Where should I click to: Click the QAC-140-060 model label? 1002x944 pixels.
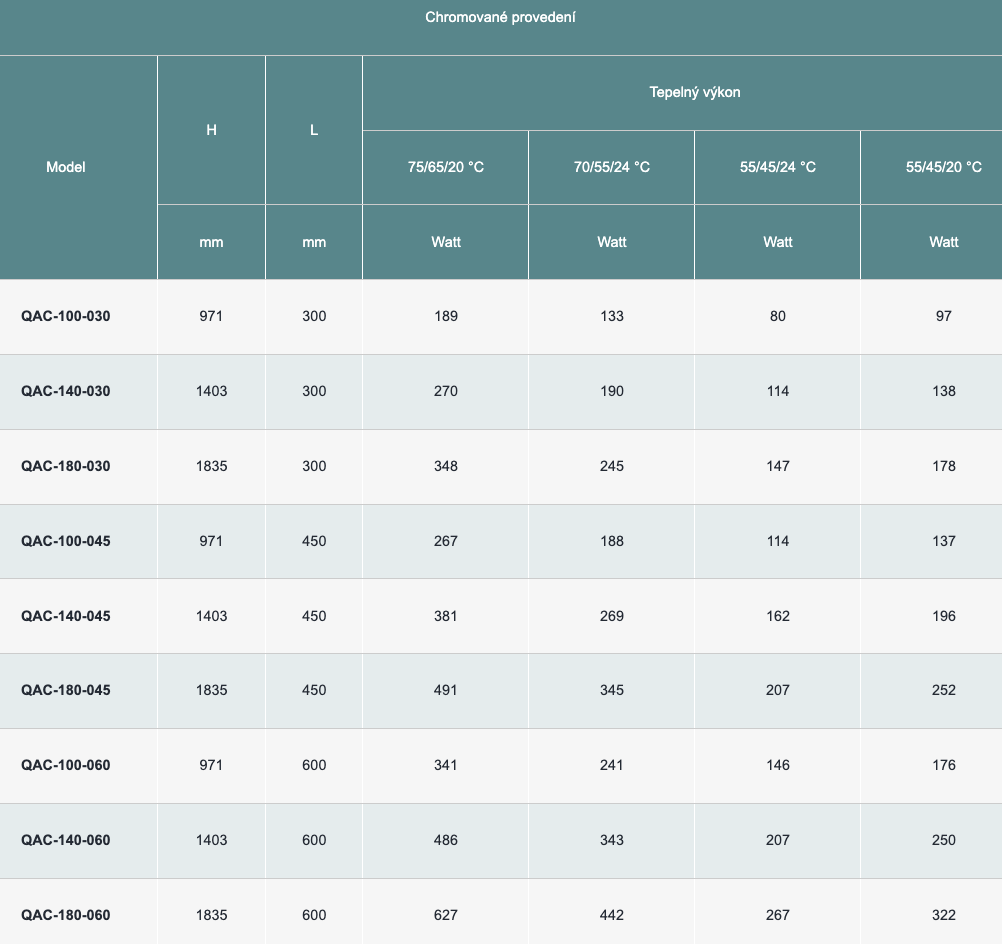pyautogui.click(x=66, y=840)
